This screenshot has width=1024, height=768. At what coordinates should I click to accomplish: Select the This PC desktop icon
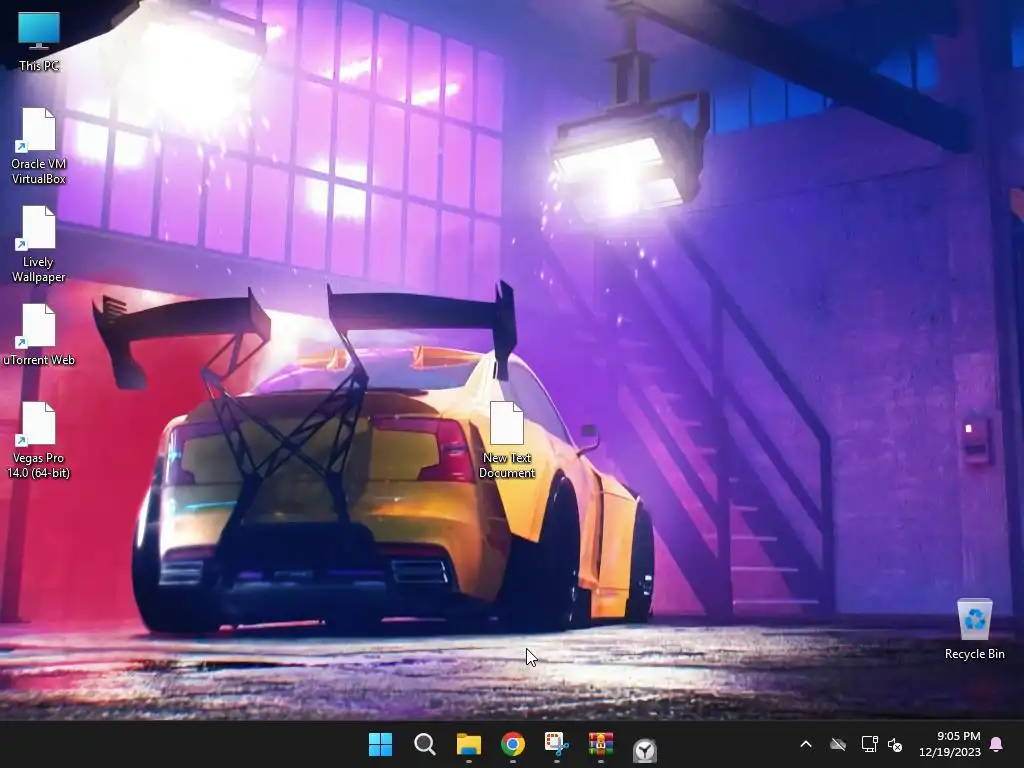pos(39,41)
